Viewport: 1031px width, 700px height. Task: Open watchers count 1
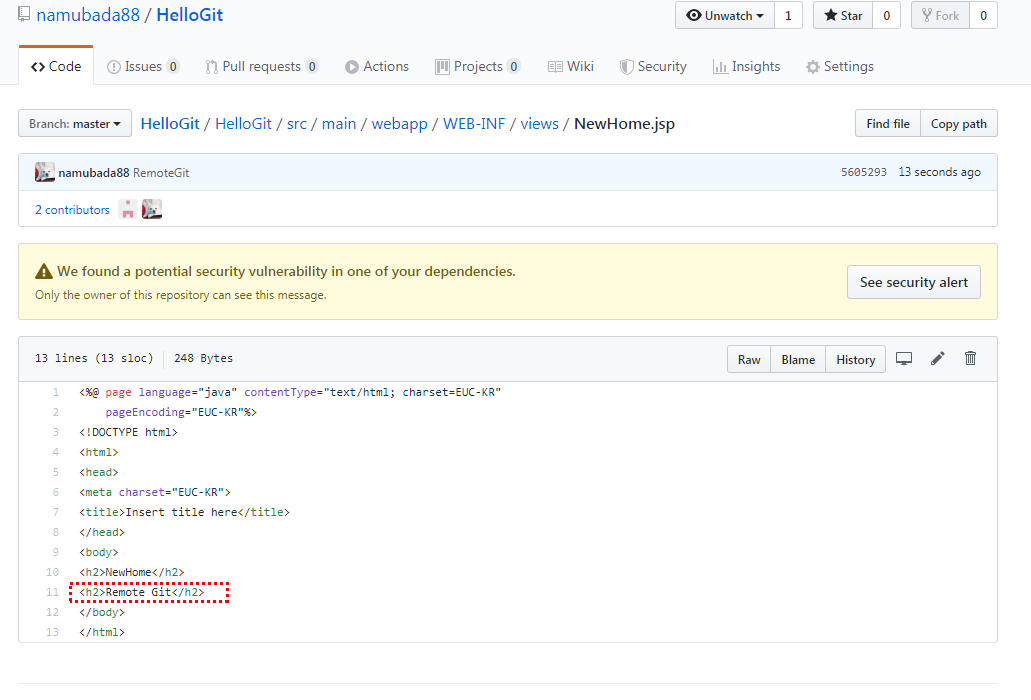[x=788, y=15]
